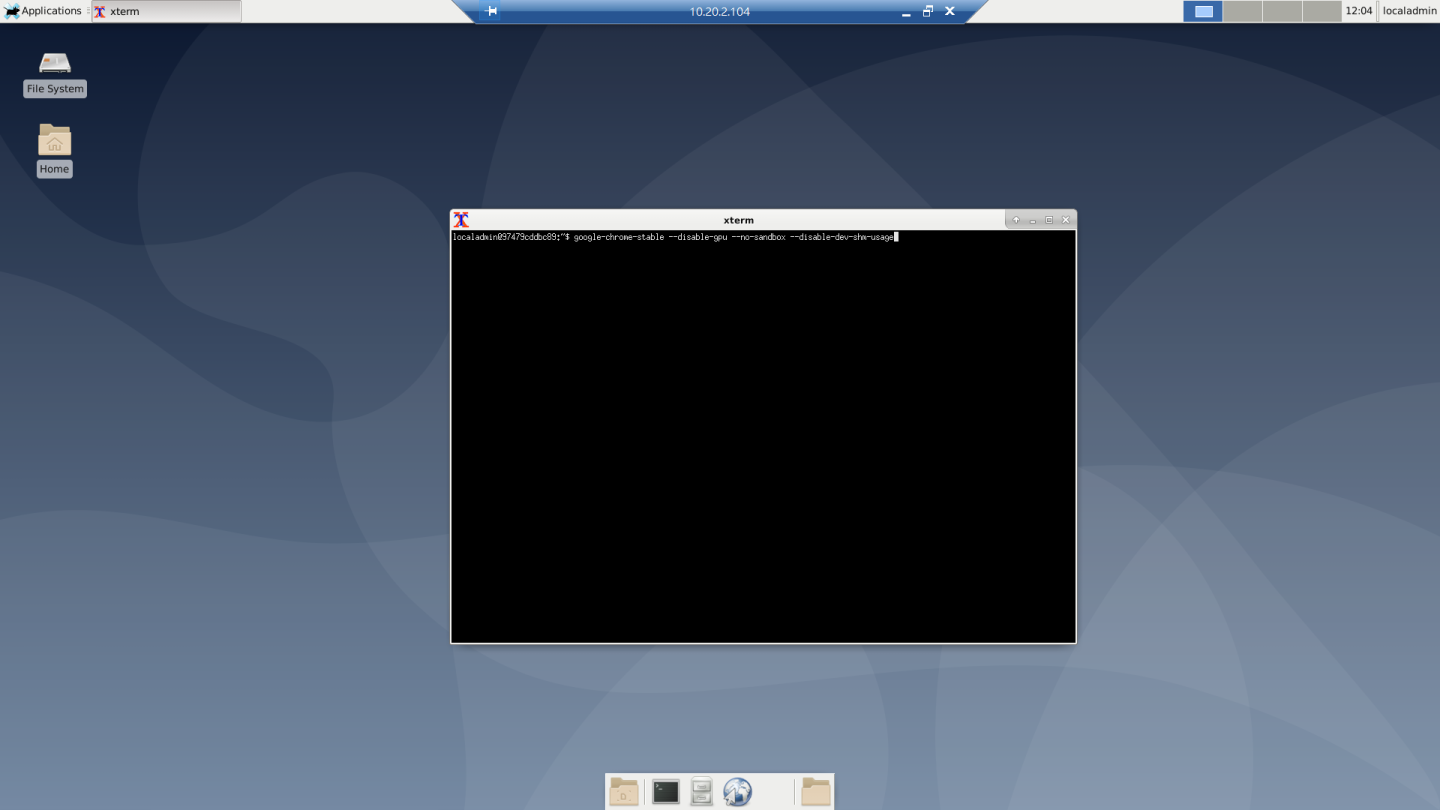Click the localadmin shell prompt text

tap(510, 237)
